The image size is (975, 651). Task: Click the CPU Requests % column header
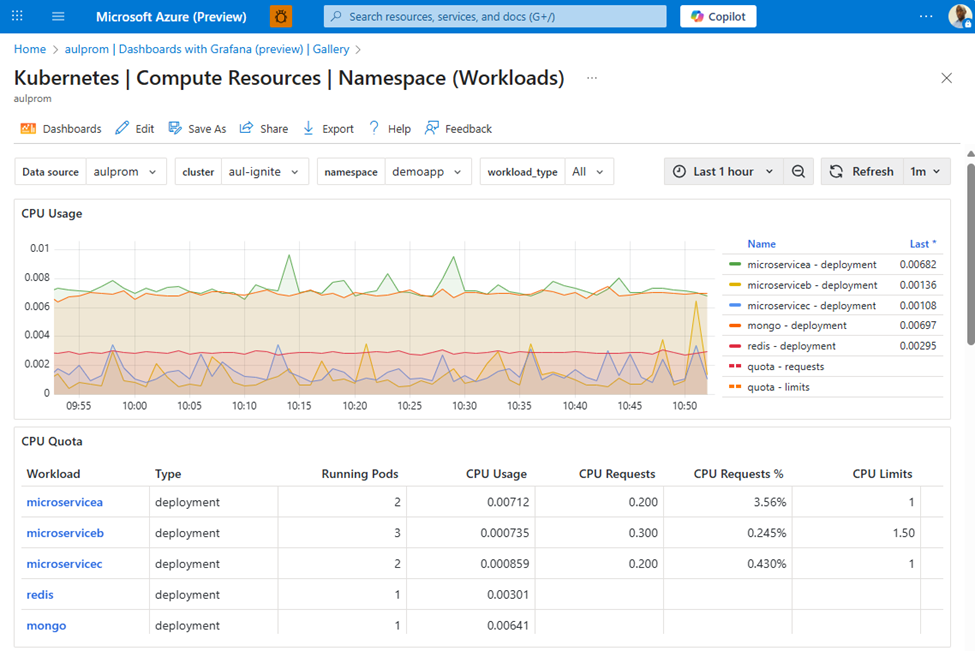coord(739,474)
